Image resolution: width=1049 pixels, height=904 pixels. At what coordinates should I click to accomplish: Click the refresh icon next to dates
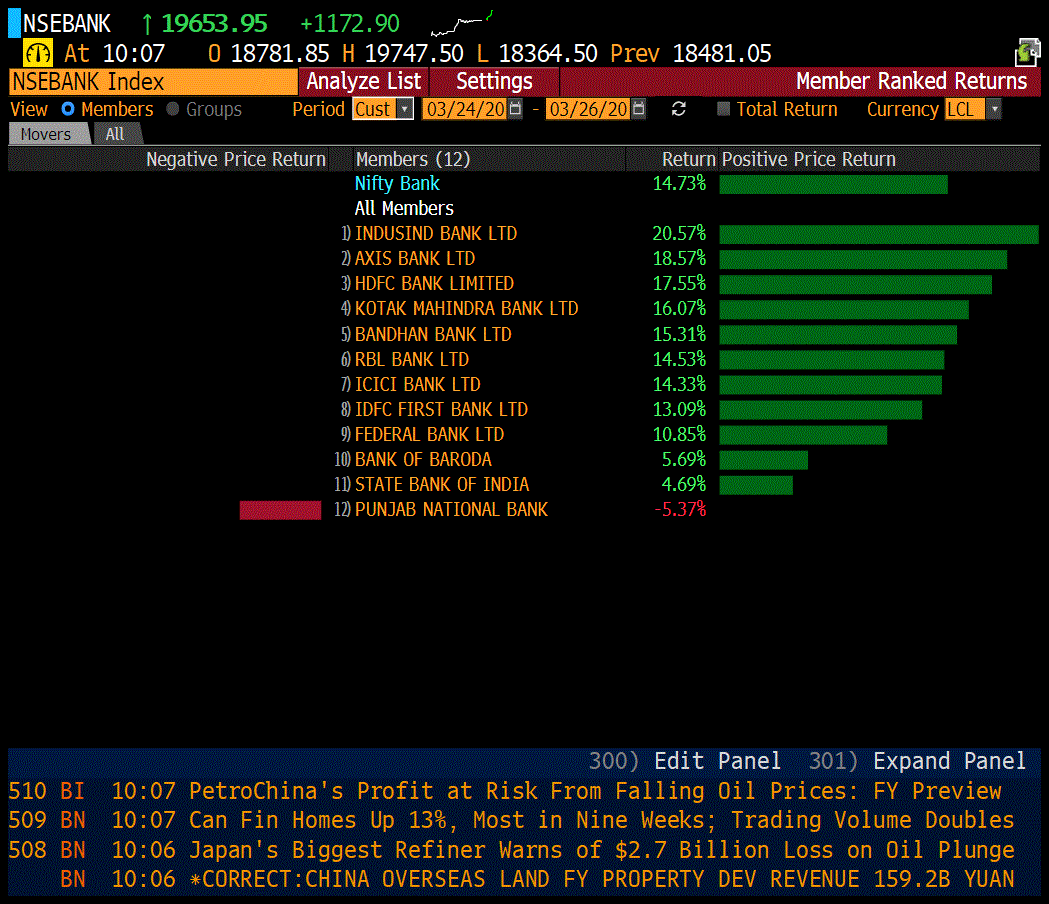click(679, 109)
